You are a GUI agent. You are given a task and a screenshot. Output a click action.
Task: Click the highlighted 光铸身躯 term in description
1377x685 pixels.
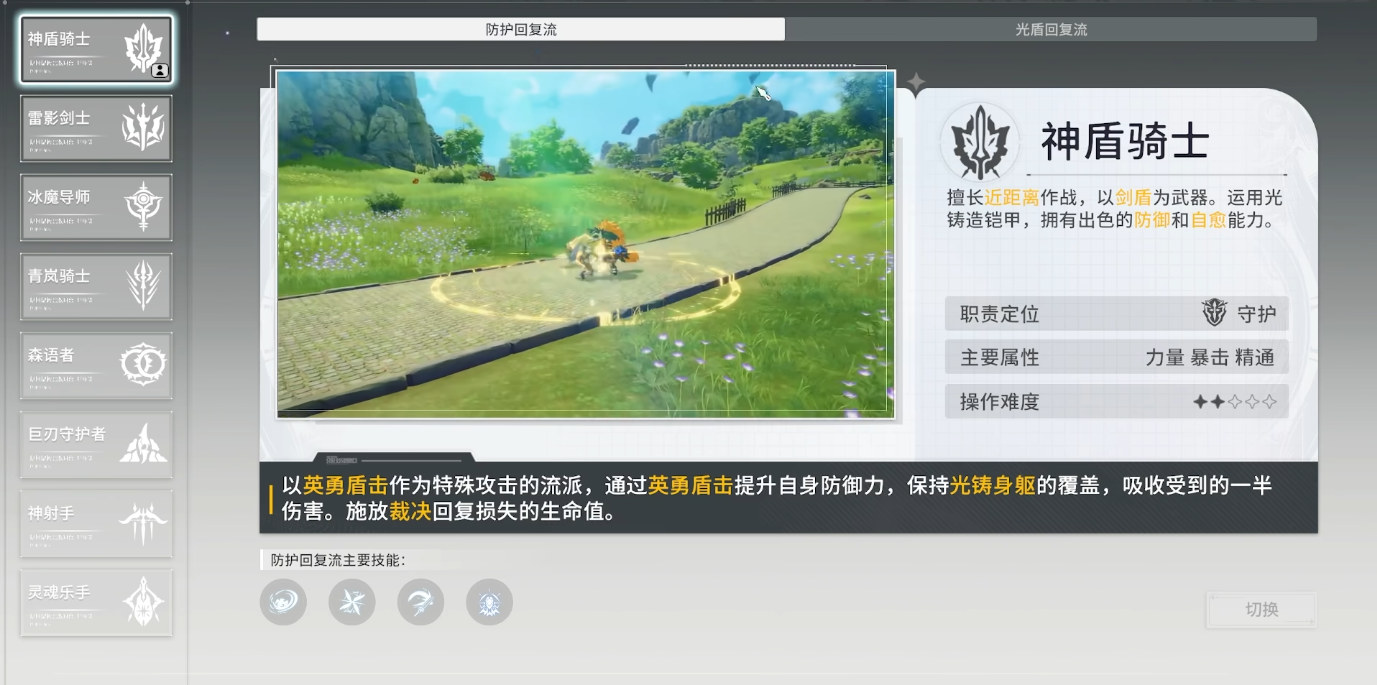click(x=993, y=486)
